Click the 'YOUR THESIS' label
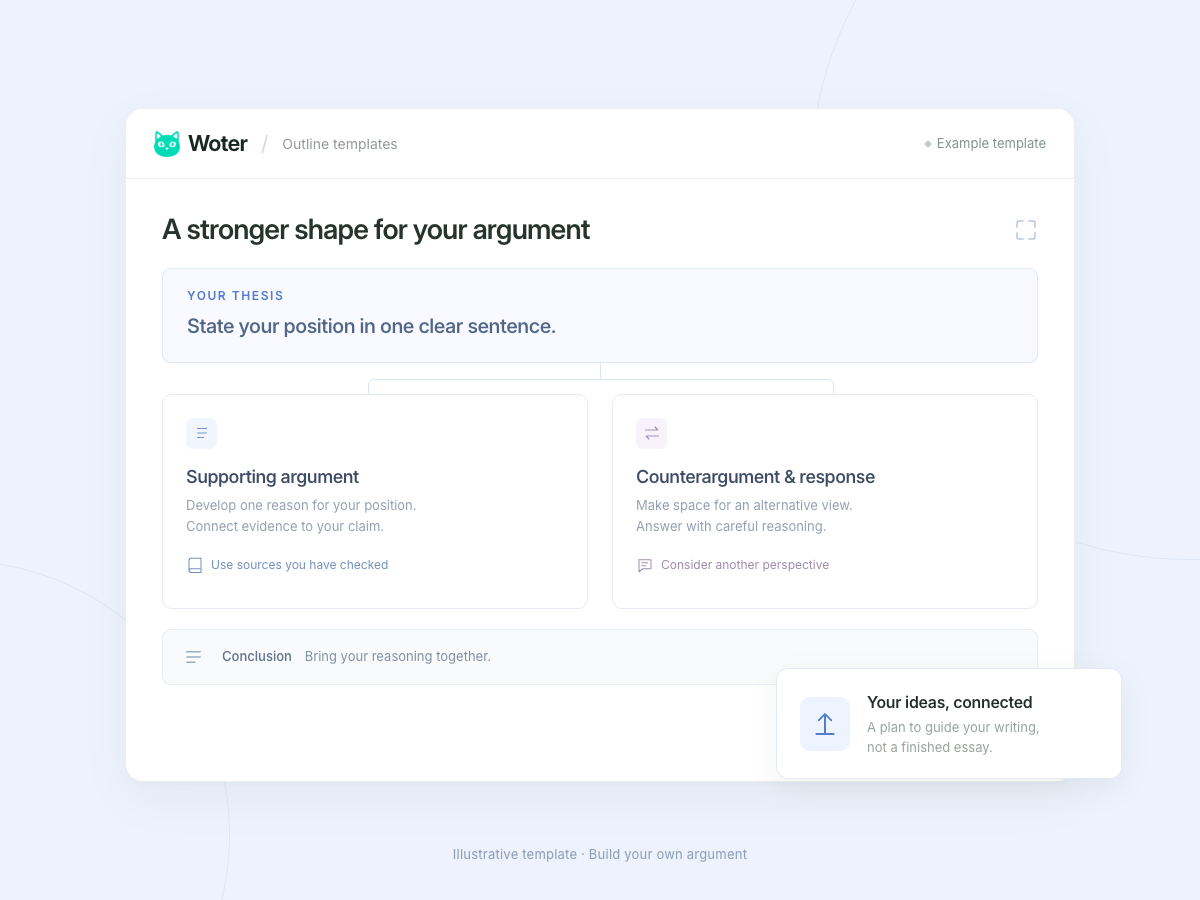The width and height of the screenshot is (1200, 900). pos(235,296)
